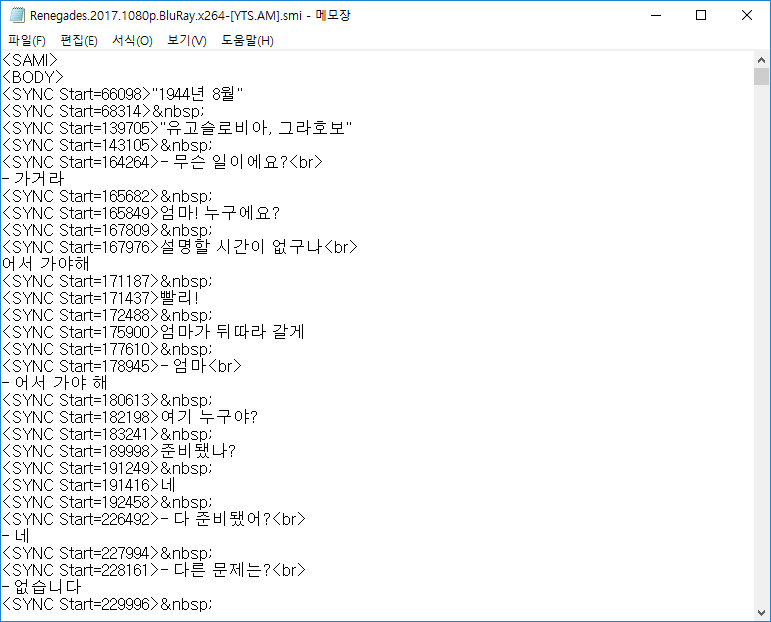Open the 보기(V) menu

tap(186, 40)
